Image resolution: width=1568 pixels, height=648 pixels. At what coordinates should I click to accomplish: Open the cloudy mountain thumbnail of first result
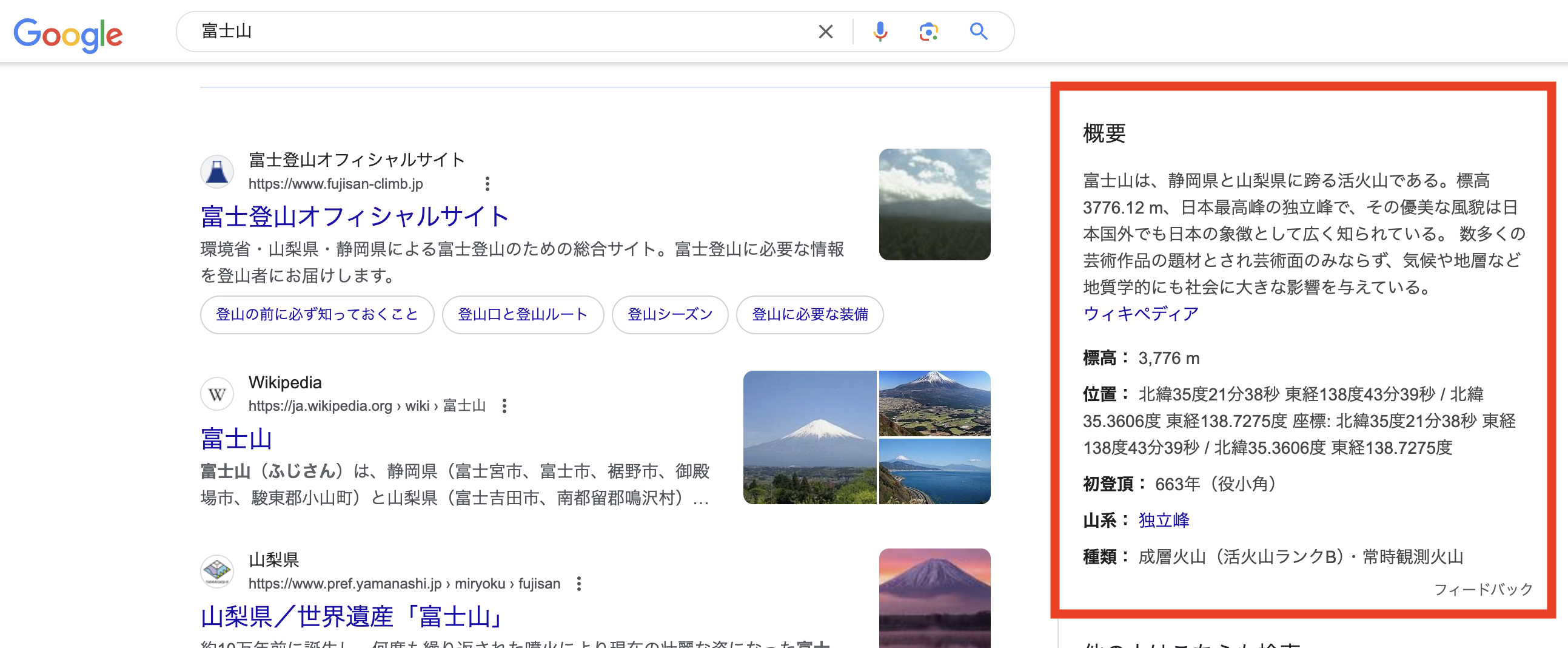tap(934, 204)
